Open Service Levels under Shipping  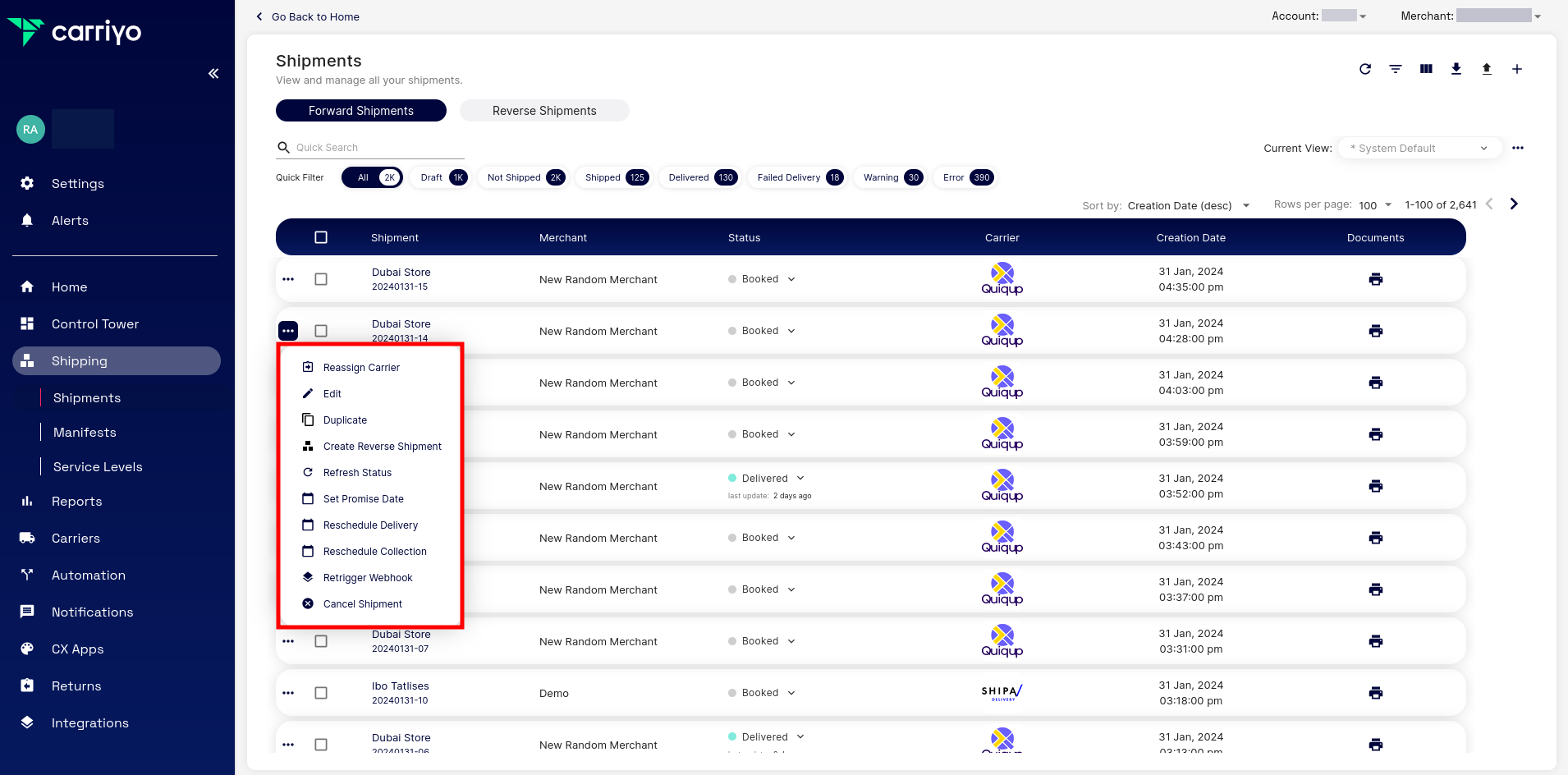(x=98, y=466)
